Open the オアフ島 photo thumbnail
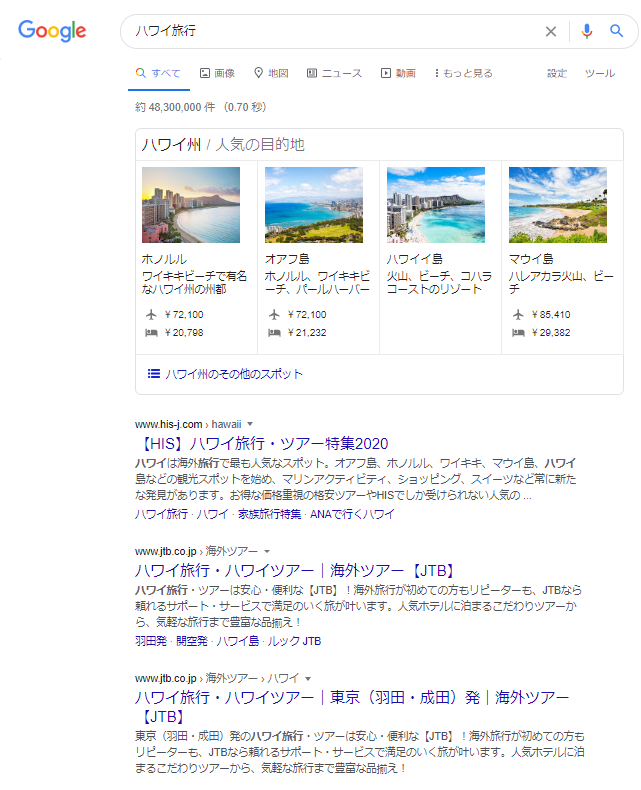The height and width of the screenshot is (790, 641). click(x=314, y=205)
